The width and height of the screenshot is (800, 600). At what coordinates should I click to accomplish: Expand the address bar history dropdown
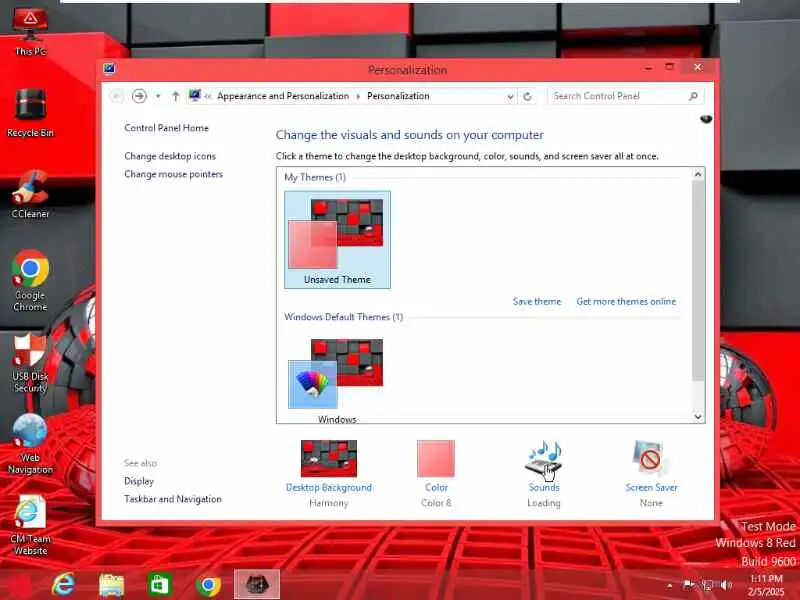[x=510, y=96]
